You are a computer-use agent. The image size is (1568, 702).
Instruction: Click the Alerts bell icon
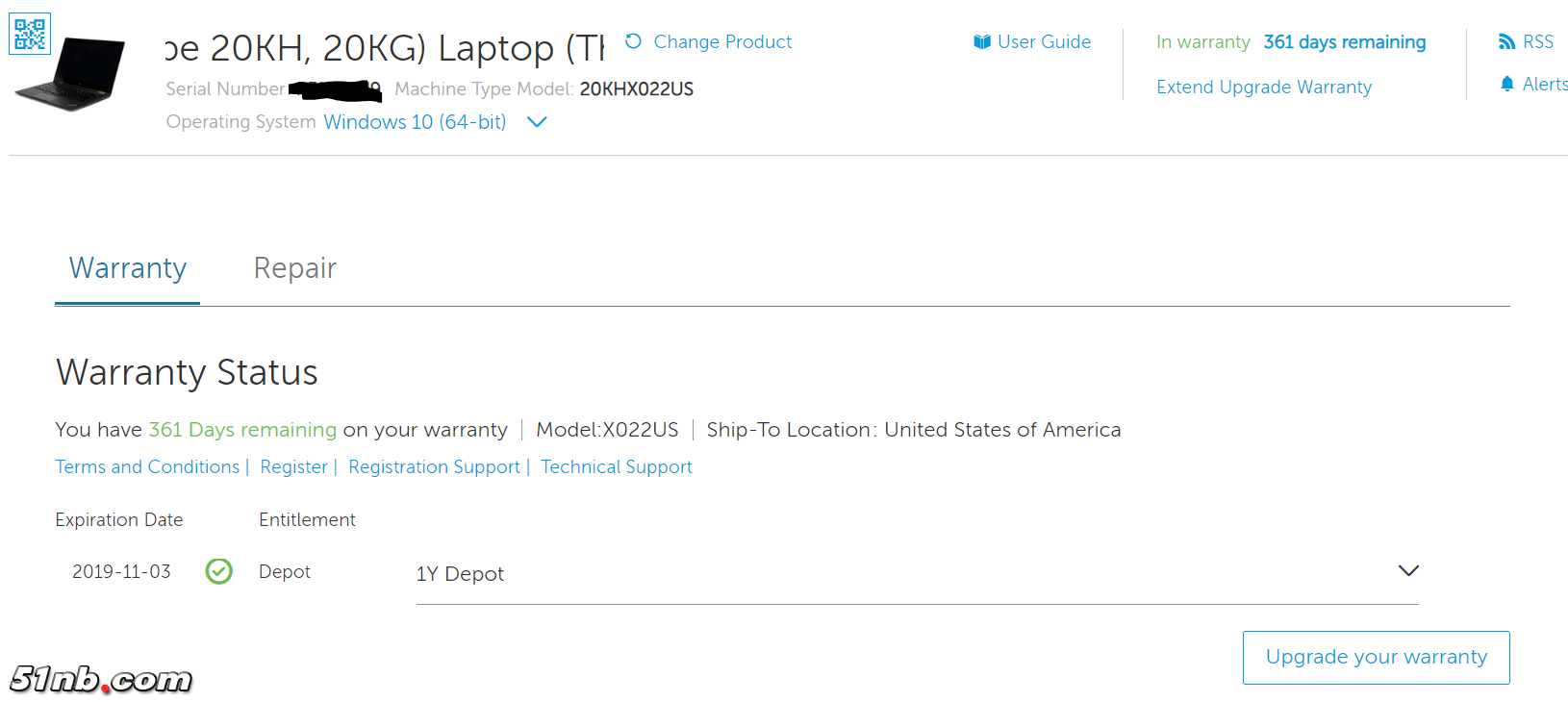(1506, 85)
